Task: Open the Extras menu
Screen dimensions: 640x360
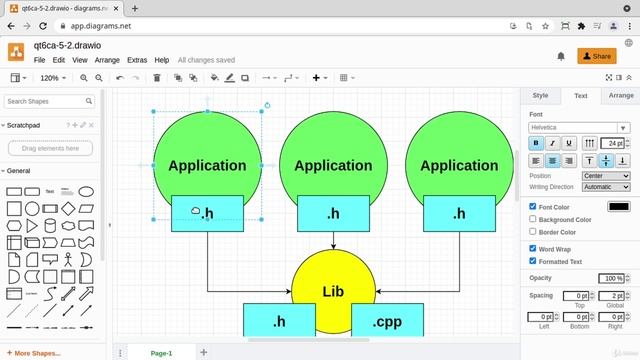Action: point(137,60)
